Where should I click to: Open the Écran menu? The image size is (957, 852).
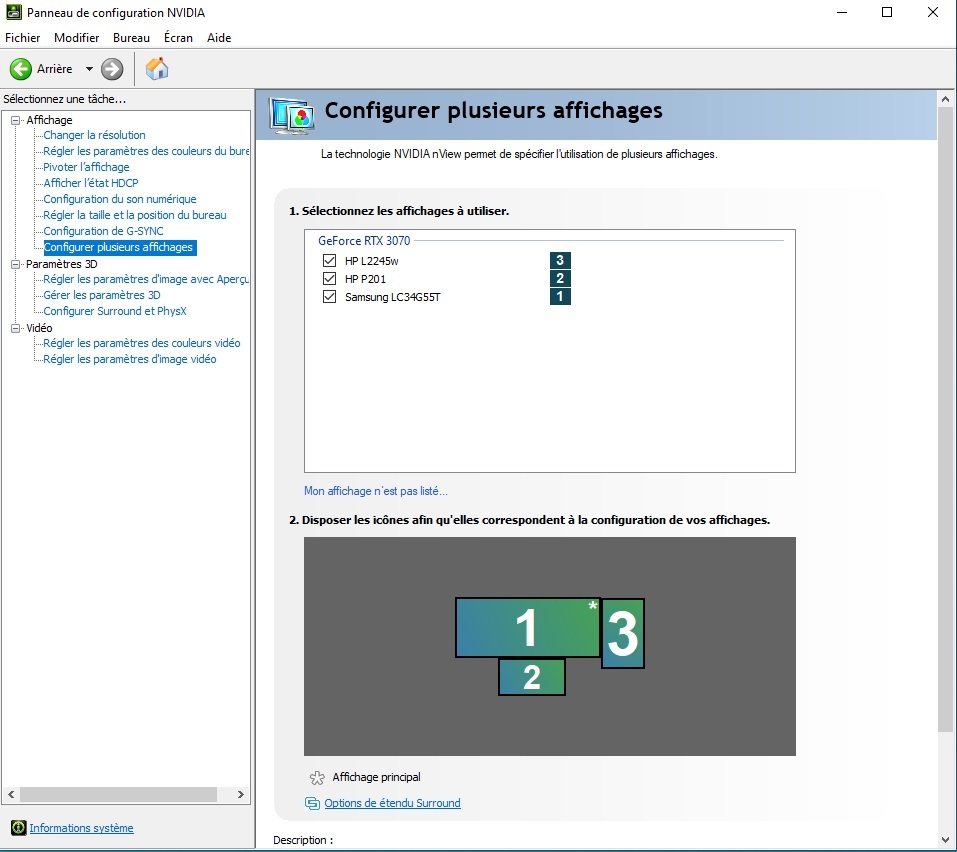[178, 38]
